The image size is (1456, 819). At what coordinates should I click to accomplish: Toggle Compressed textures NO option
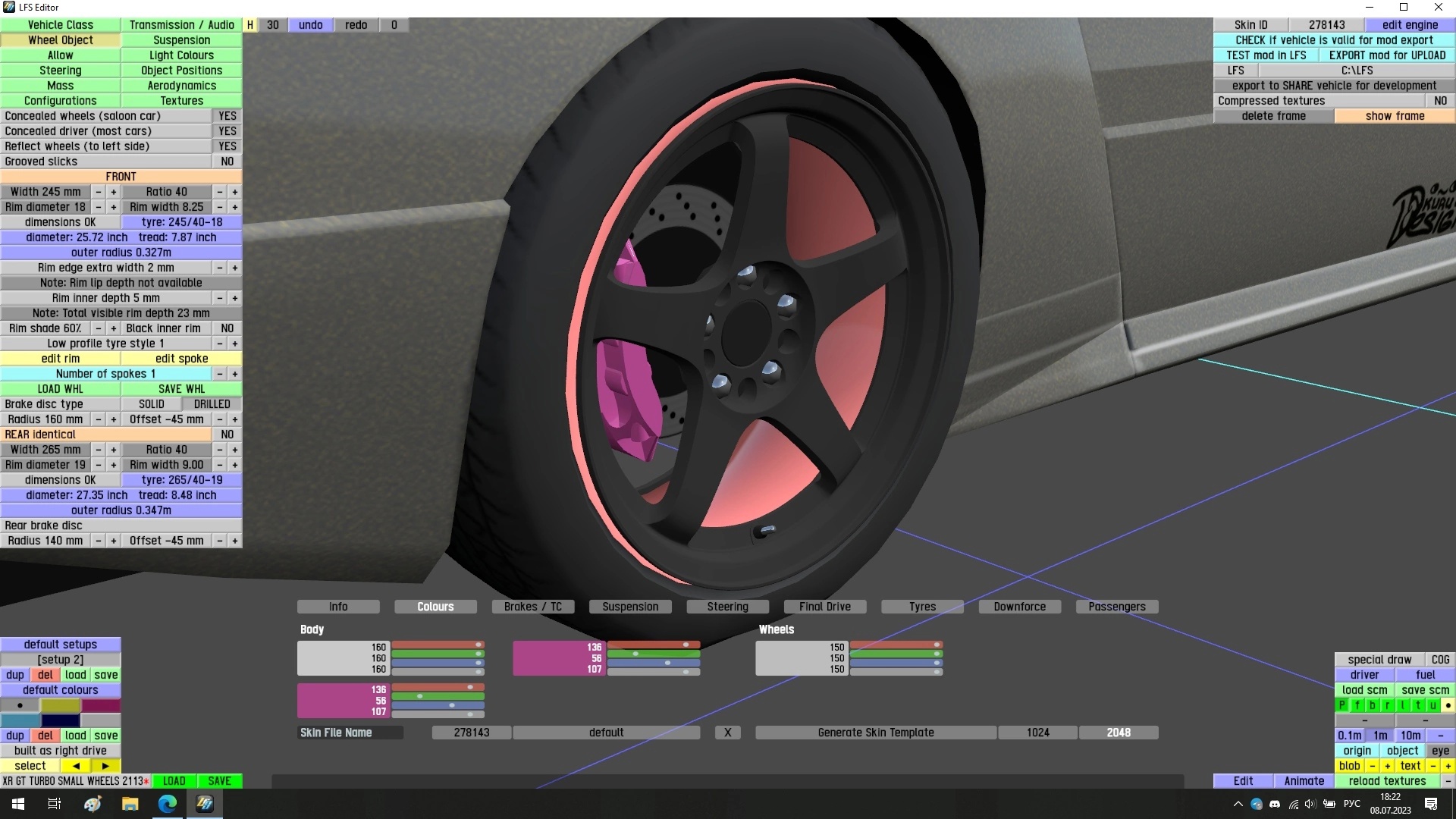1440,101
